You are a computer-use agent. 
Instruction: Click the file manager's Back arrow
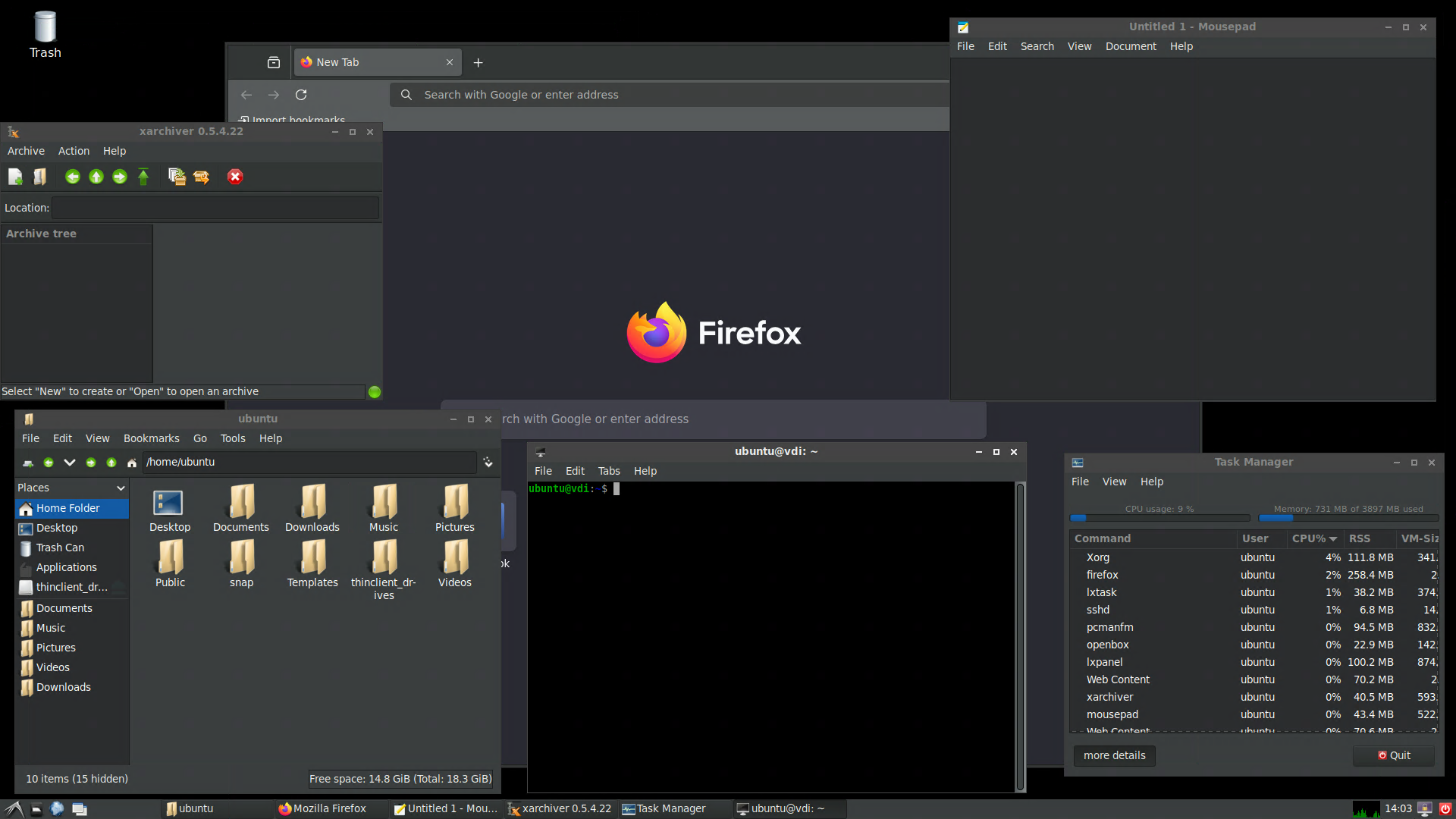[49, 463]
